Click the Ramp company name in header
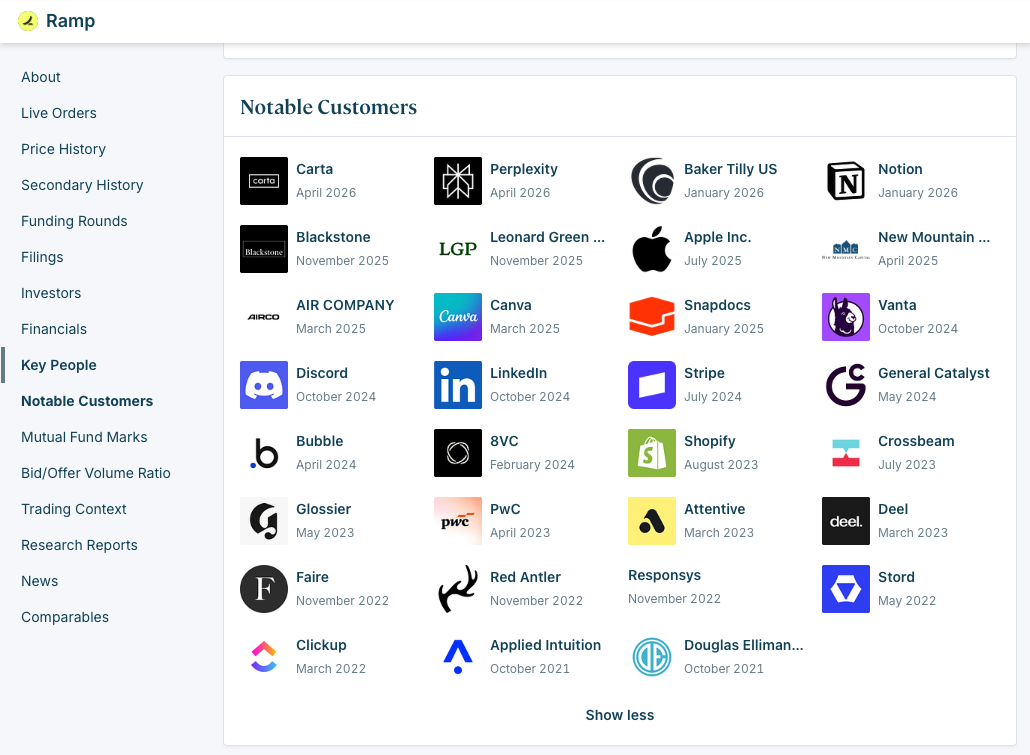 (x=70, y=21)
